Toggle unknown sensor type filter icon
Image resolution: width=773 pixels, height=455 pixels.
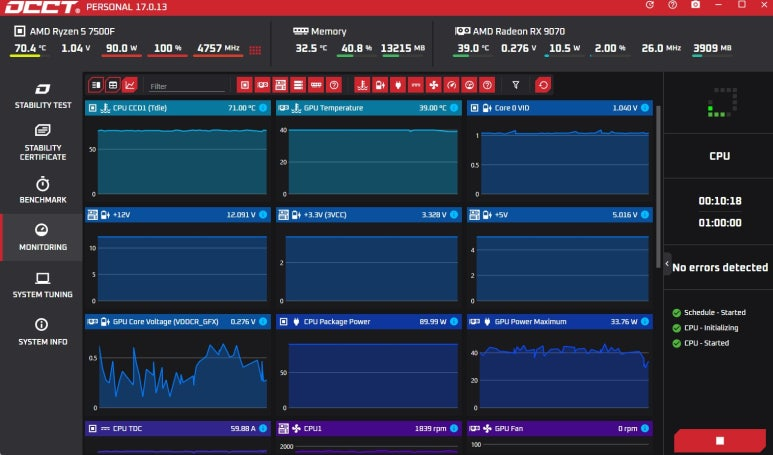487,85
